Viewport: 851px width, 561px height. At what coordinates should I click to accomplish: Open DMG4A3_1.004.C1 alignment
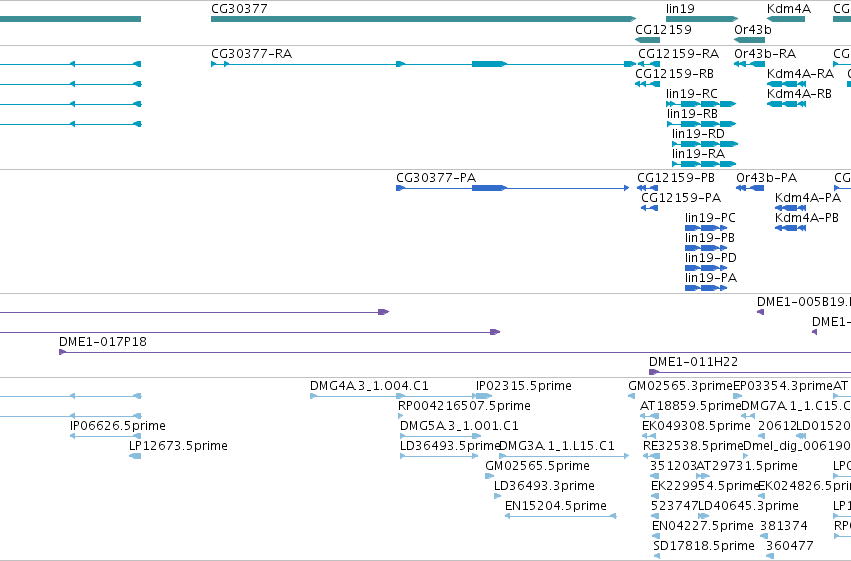click(393, 397)
